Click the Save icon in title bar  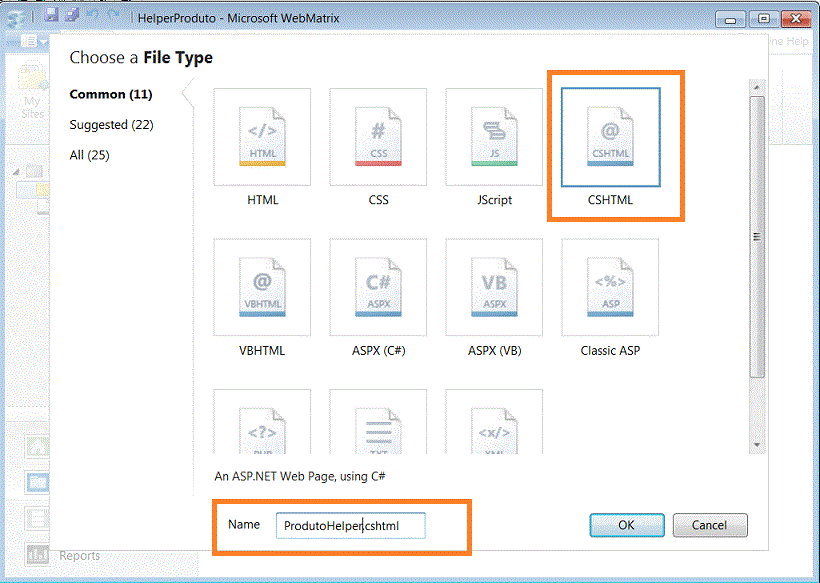tap(51, 14)
